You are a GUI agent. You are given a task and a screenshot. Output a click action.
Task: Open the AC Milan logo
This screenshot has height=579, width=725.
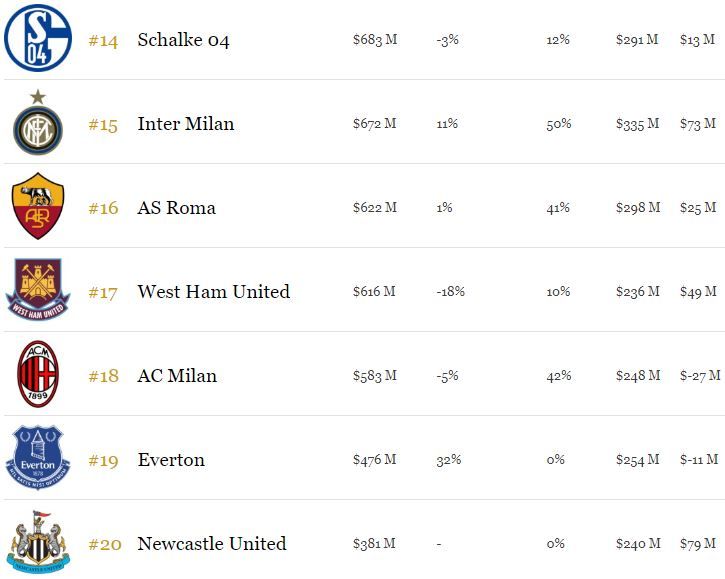(x=38, y=374)
